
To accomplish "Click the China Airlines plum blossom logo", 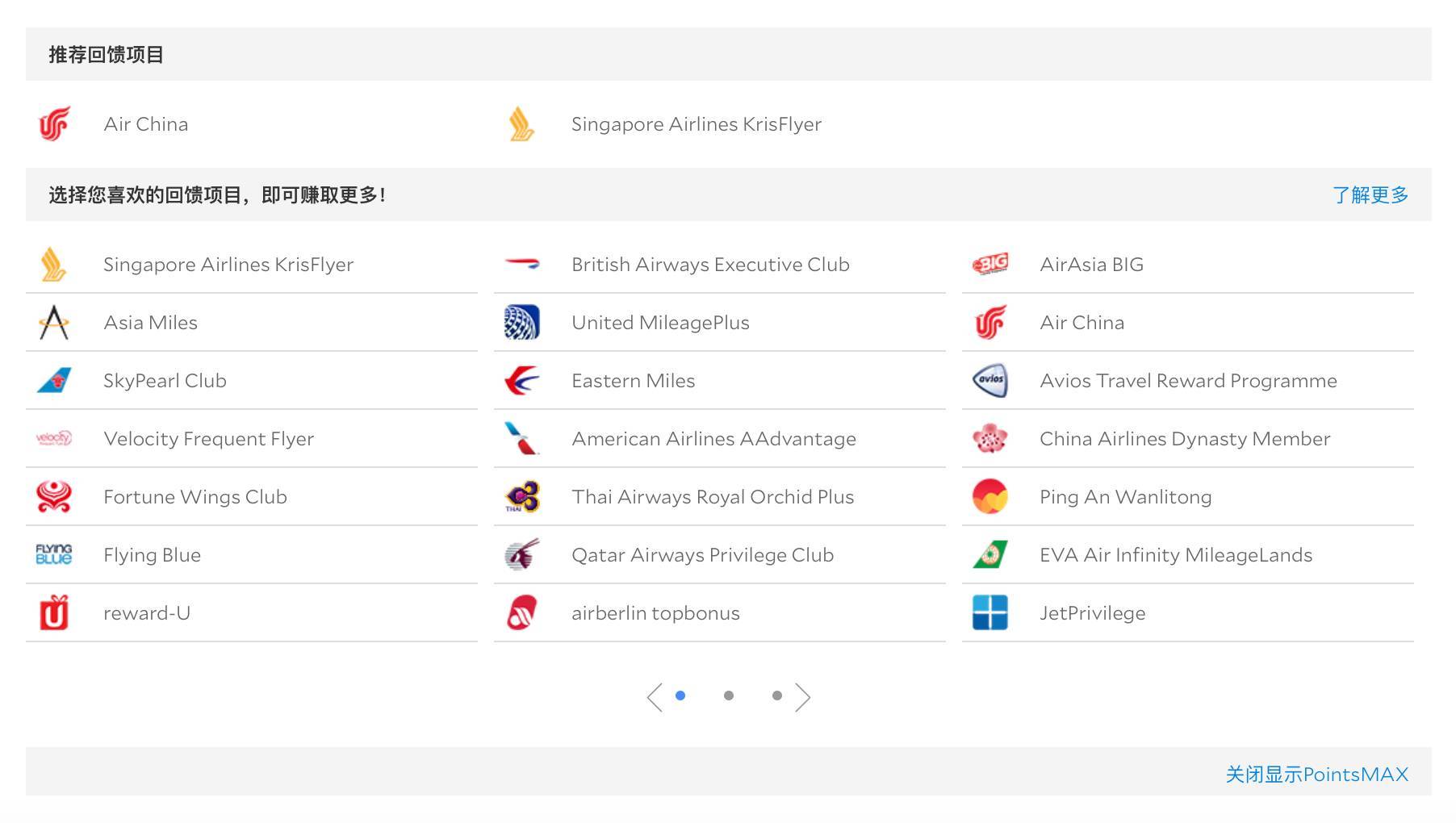I will [x=990, y=439].
